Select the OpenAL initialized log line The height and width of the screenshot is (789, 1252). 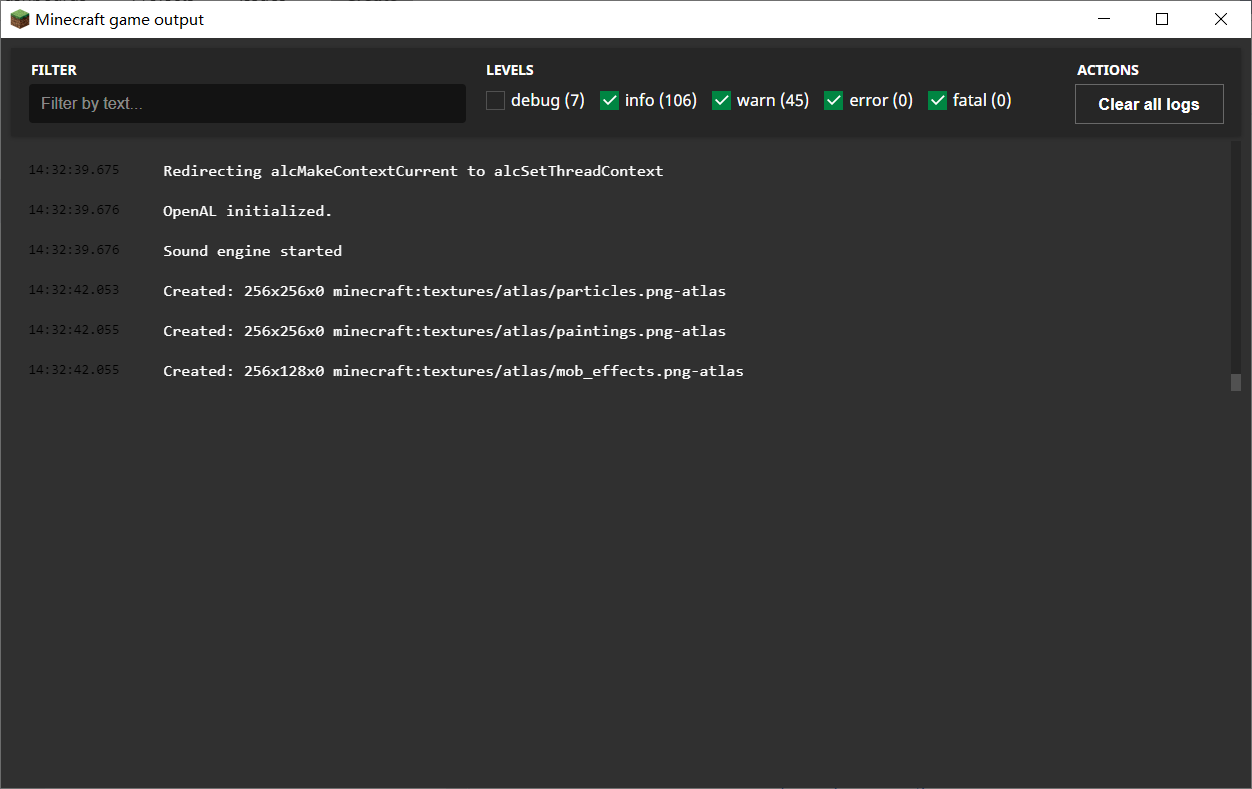click(247, 211)
